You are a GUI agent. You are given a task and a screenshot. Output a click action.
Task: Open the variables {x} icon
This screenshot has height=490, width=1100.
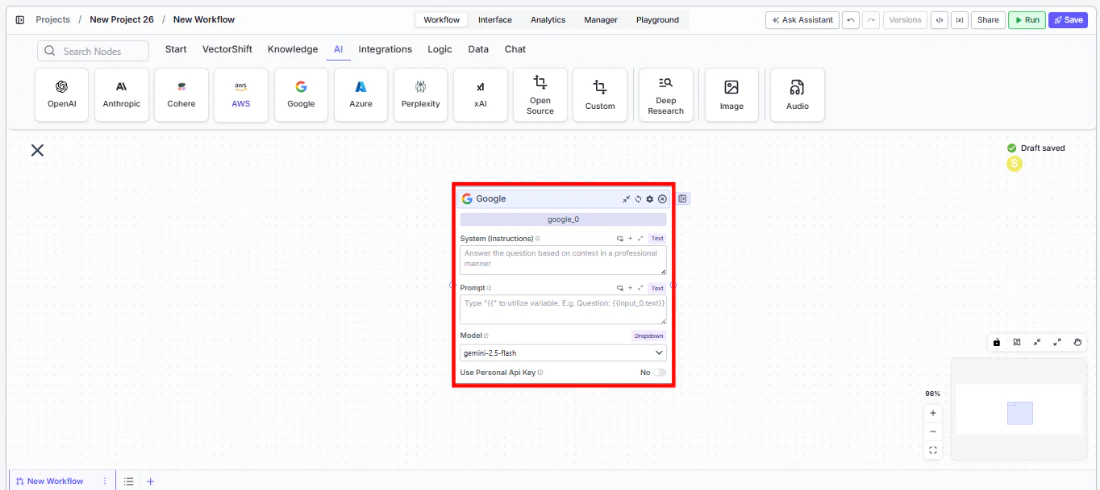[959, 20]
